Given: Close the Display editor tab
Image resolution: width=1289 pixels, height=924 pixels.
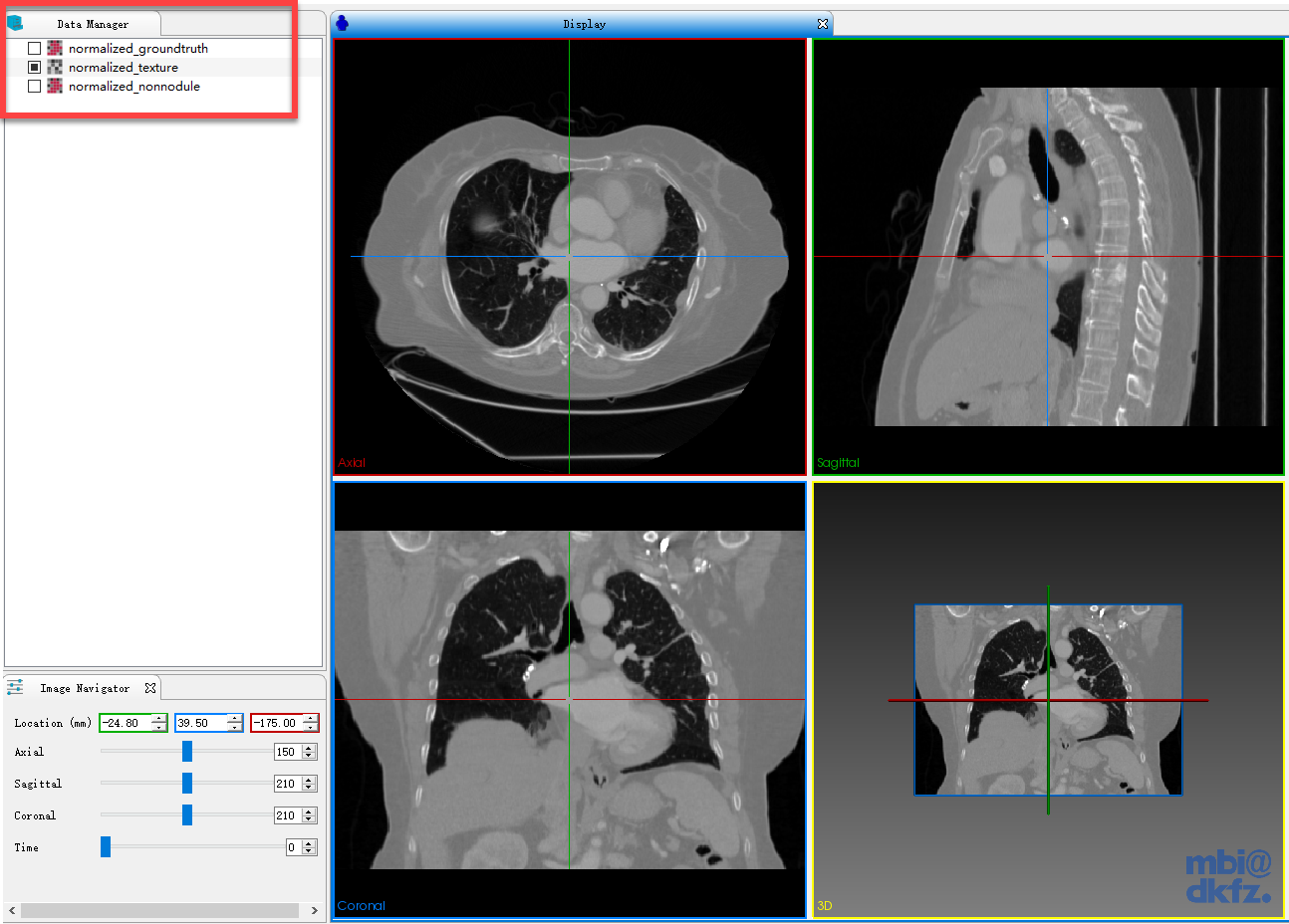Looking at the screenshot, I should click(823, 24).
